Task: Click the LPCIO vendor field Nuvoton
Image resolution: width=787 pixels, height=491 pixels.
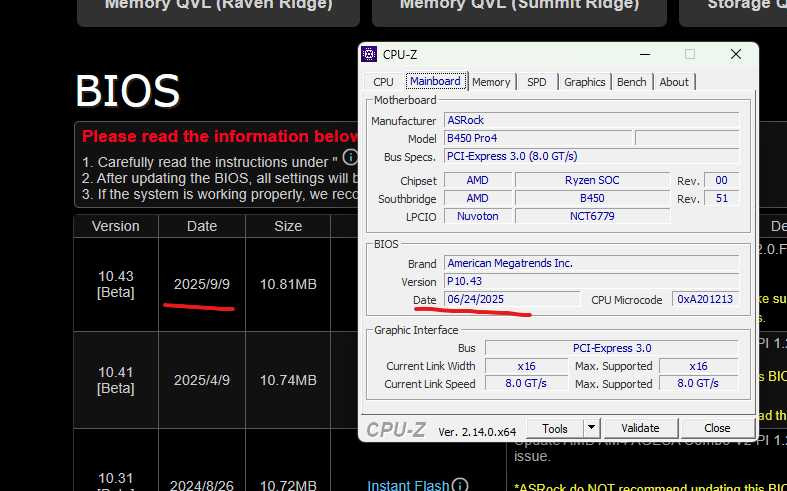Action: tap(478, 216)
